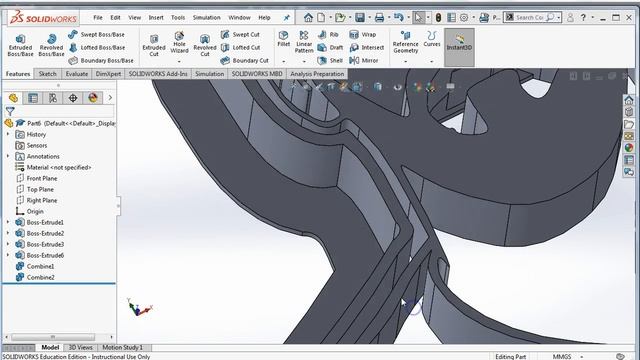Viewport: 640px width, 360px height.
Task: Select the Fillet tool
Action: 284,39
